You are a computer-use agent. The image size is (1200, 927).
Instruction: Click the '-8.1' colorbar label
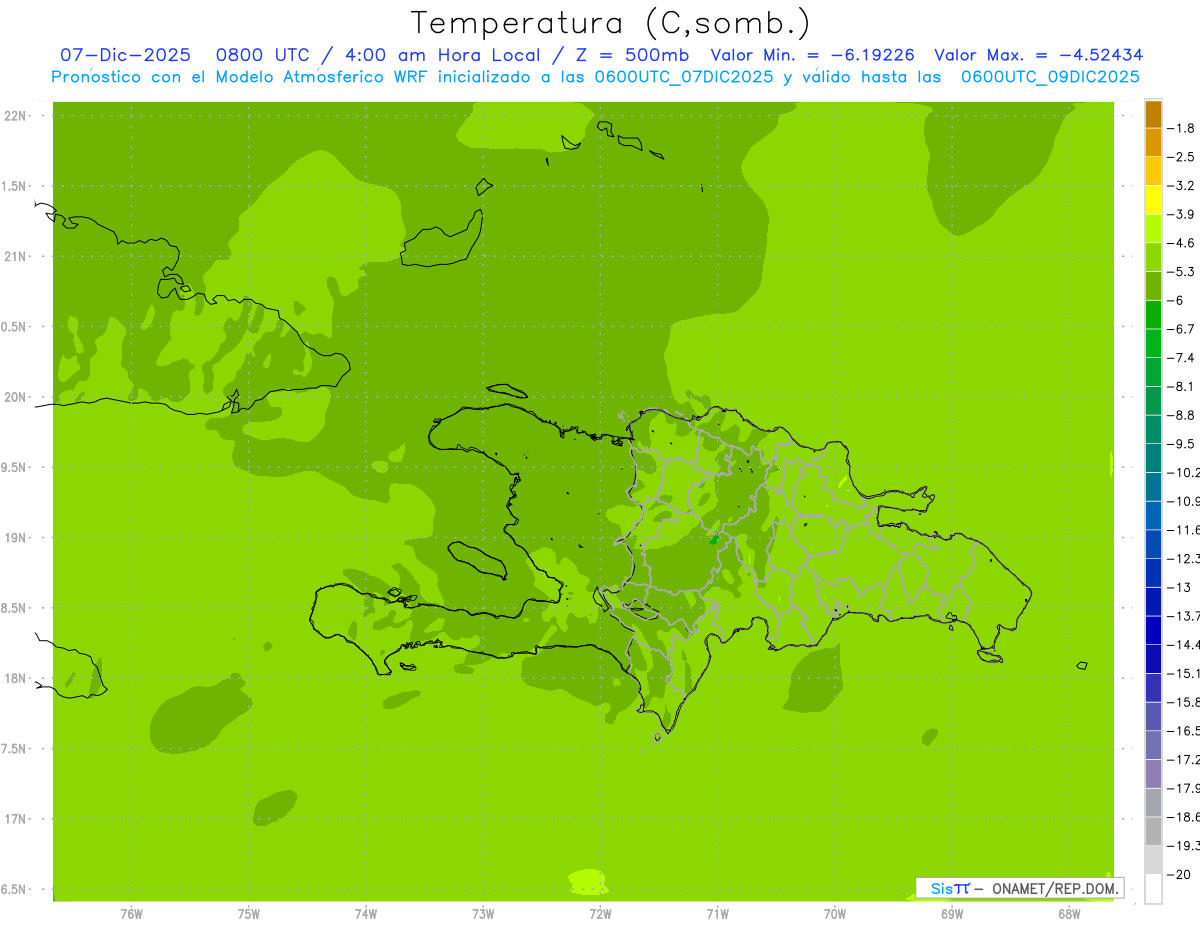click(x=1181, y=386)
